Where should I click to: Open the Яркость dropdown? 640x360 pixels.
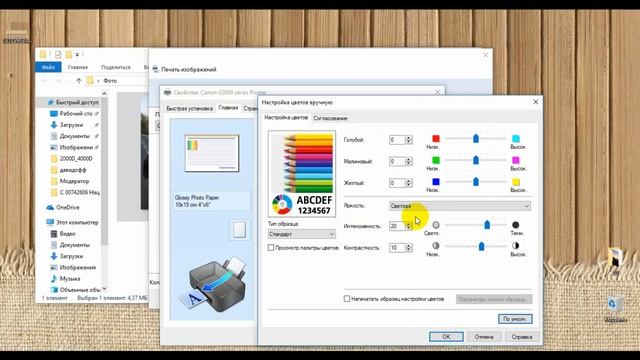point(460,206)
